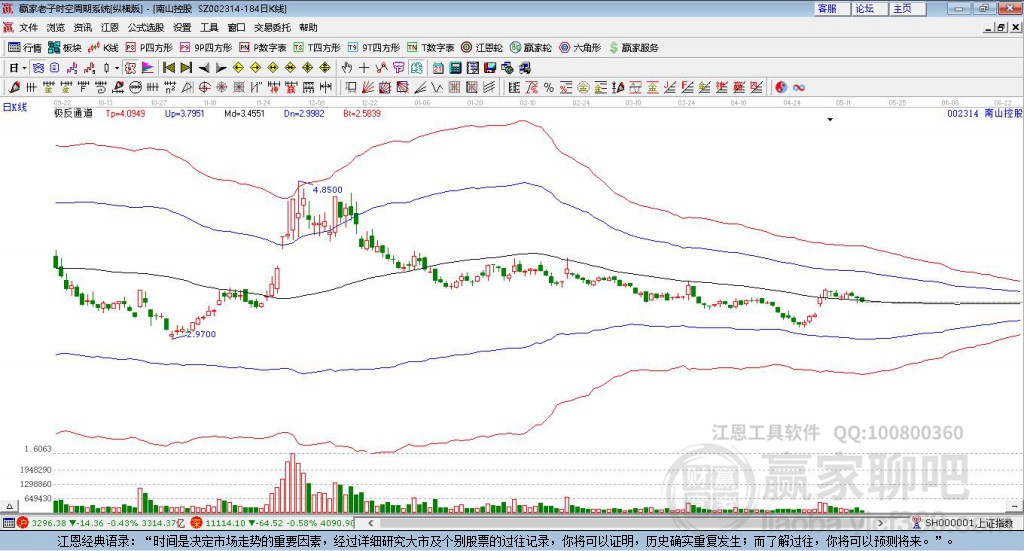Open the 设置 menu
The image size is (1024, 551).
point(182,27)
